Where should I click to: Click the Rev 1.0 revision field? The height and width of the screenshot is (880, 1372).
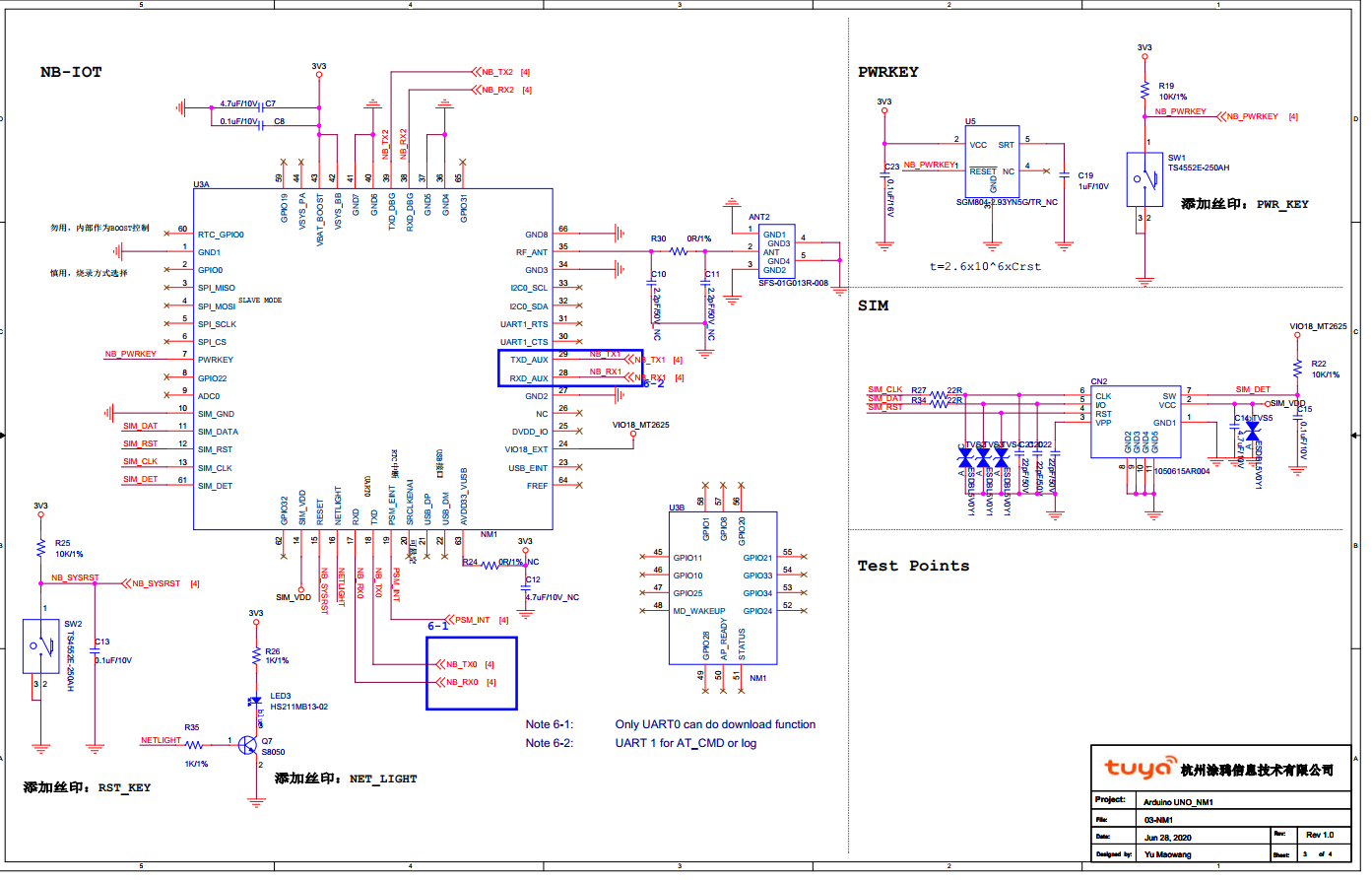[x=1320, y=835]
